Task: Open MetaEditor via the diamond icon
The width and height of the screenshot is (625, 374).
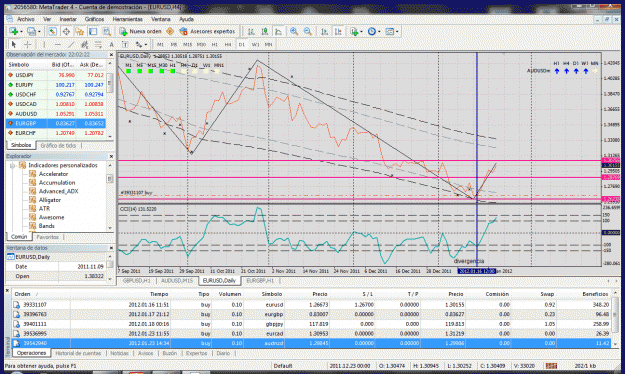Action: (x=170, y=31)
